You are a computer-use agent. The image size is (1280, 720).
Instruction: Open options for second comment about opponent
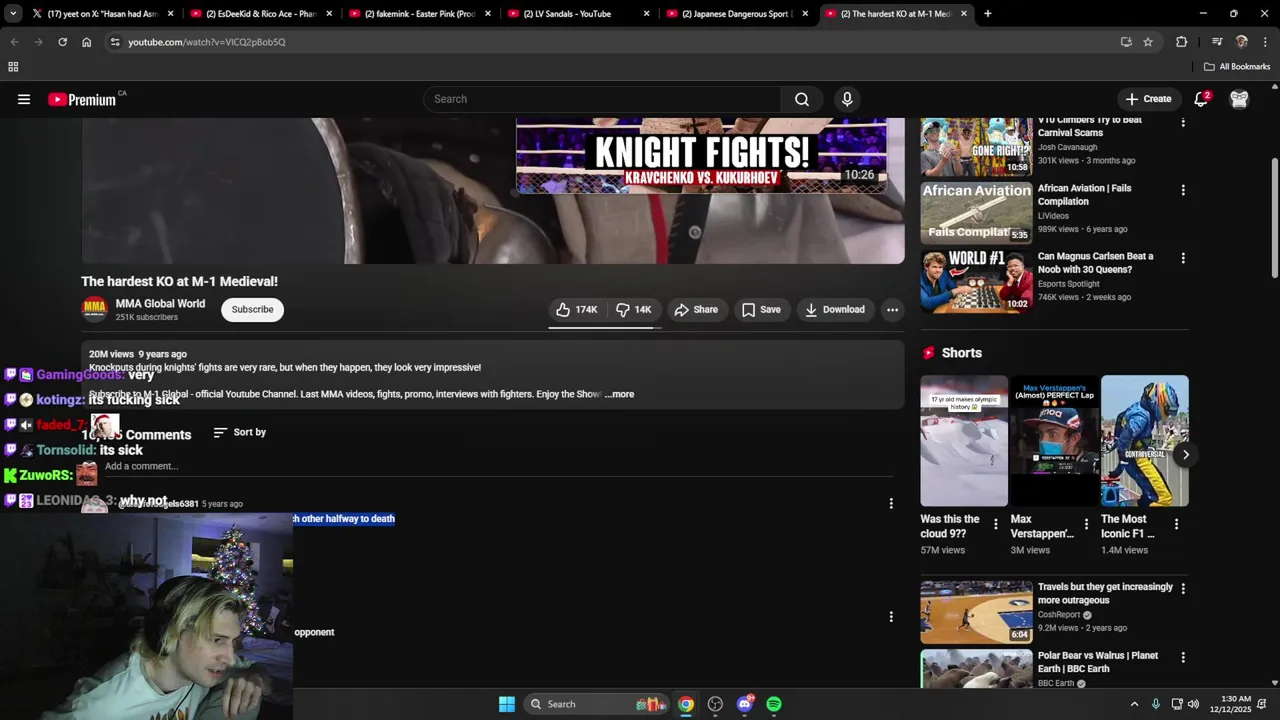891,617
